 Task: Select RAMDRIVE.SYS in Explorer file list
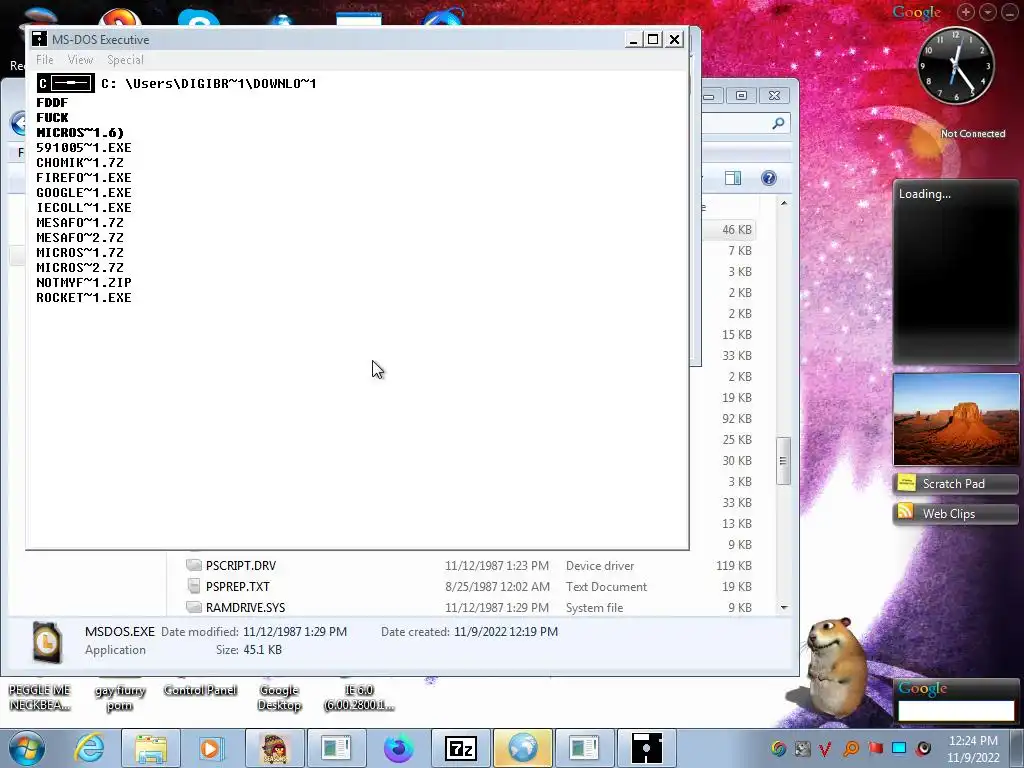coord(246,607)
